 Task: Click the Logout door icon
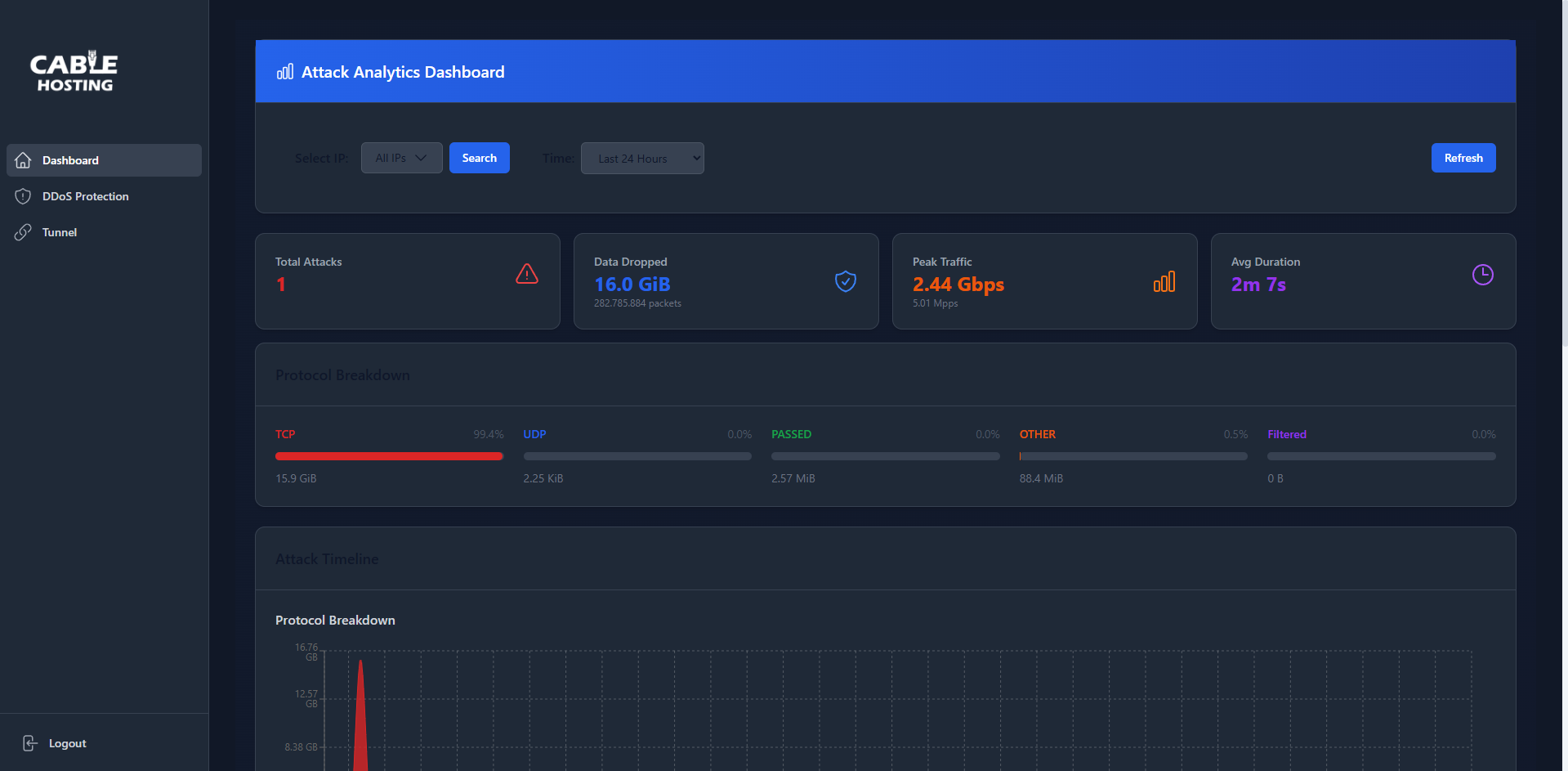[x=29, y=743]
